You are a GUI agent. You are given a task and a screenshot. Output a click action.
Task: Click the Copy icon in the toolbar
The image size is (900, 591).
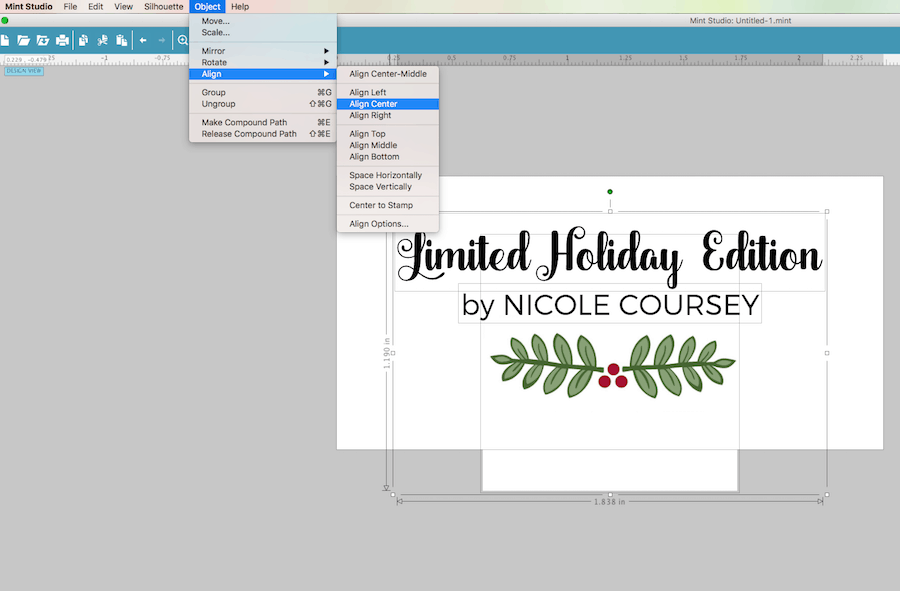coord(84,40)
